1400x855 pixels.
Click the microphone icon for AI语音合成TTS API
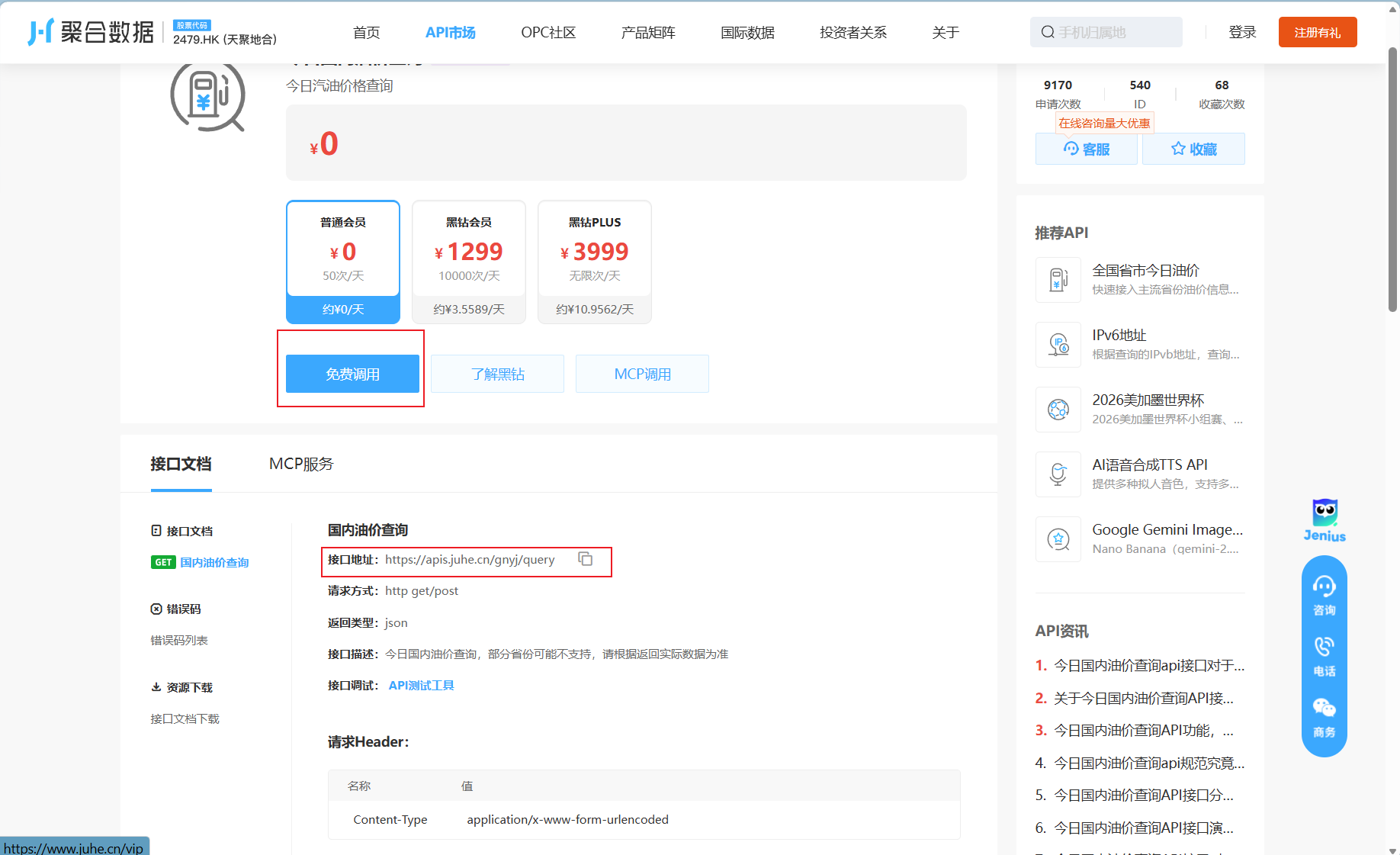point(1058,474)
